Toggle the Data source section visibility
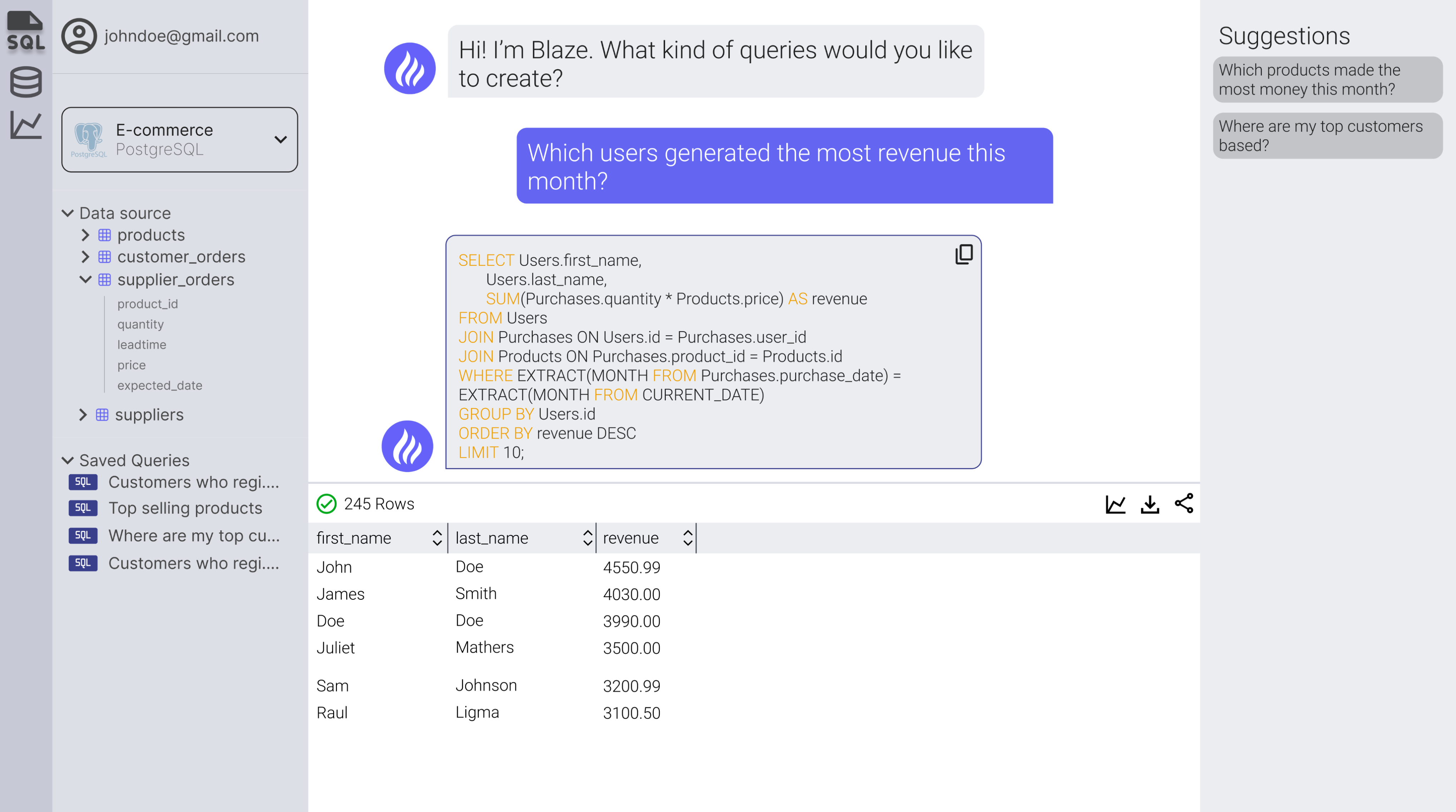 (x=70, y=212)
